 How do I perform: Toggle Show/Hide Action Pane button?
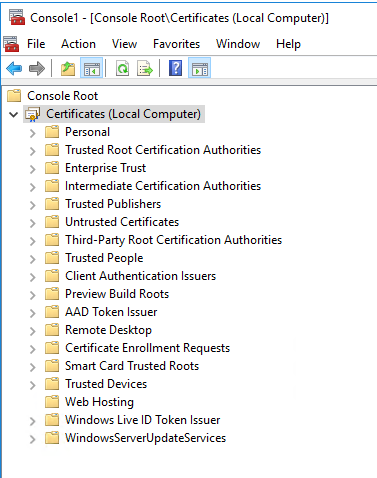click(x=199, y=69)
